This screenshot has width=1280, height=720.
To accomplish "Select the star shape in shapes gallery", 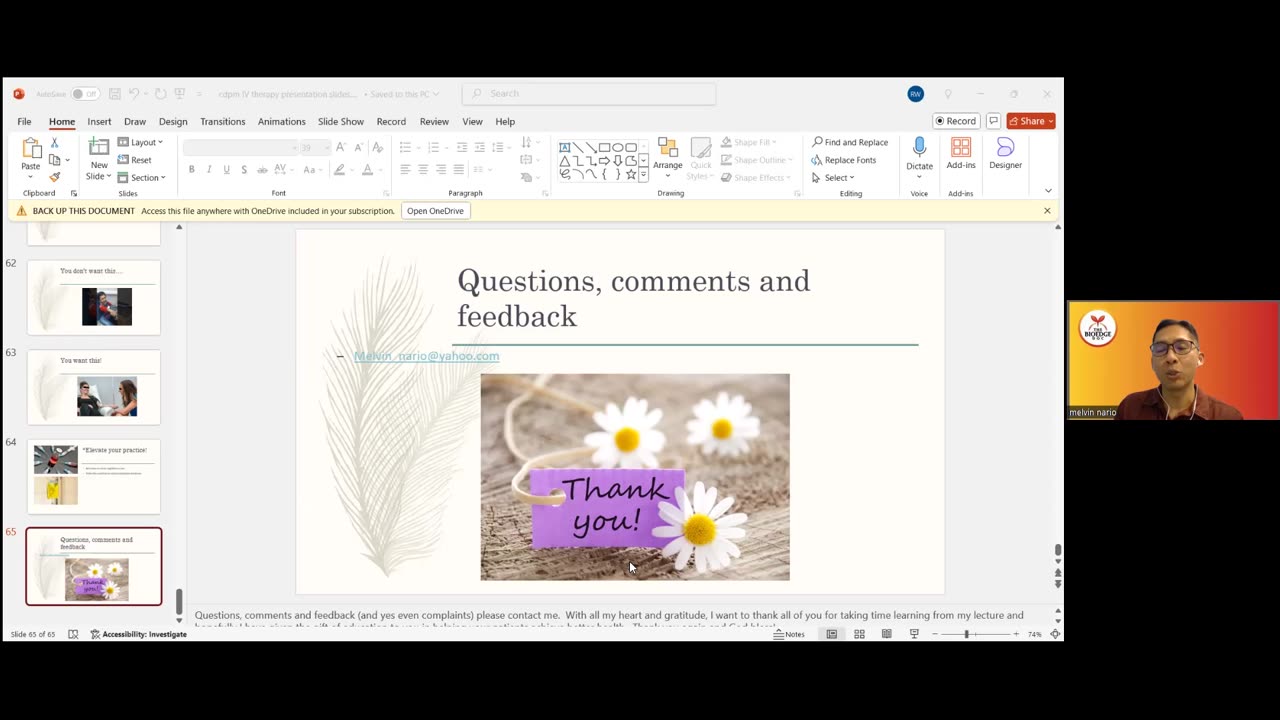I will 630,174.
